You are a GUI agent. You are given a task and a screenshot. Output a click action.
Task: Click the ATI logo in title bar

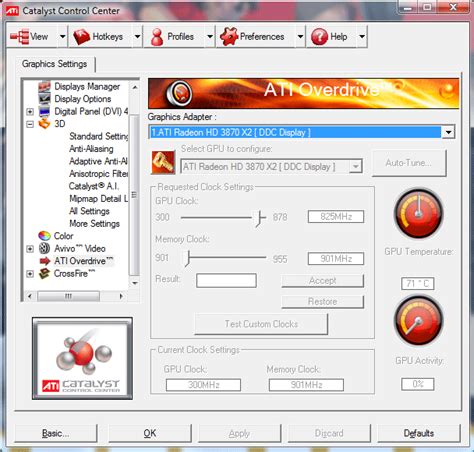coord(12,11)
